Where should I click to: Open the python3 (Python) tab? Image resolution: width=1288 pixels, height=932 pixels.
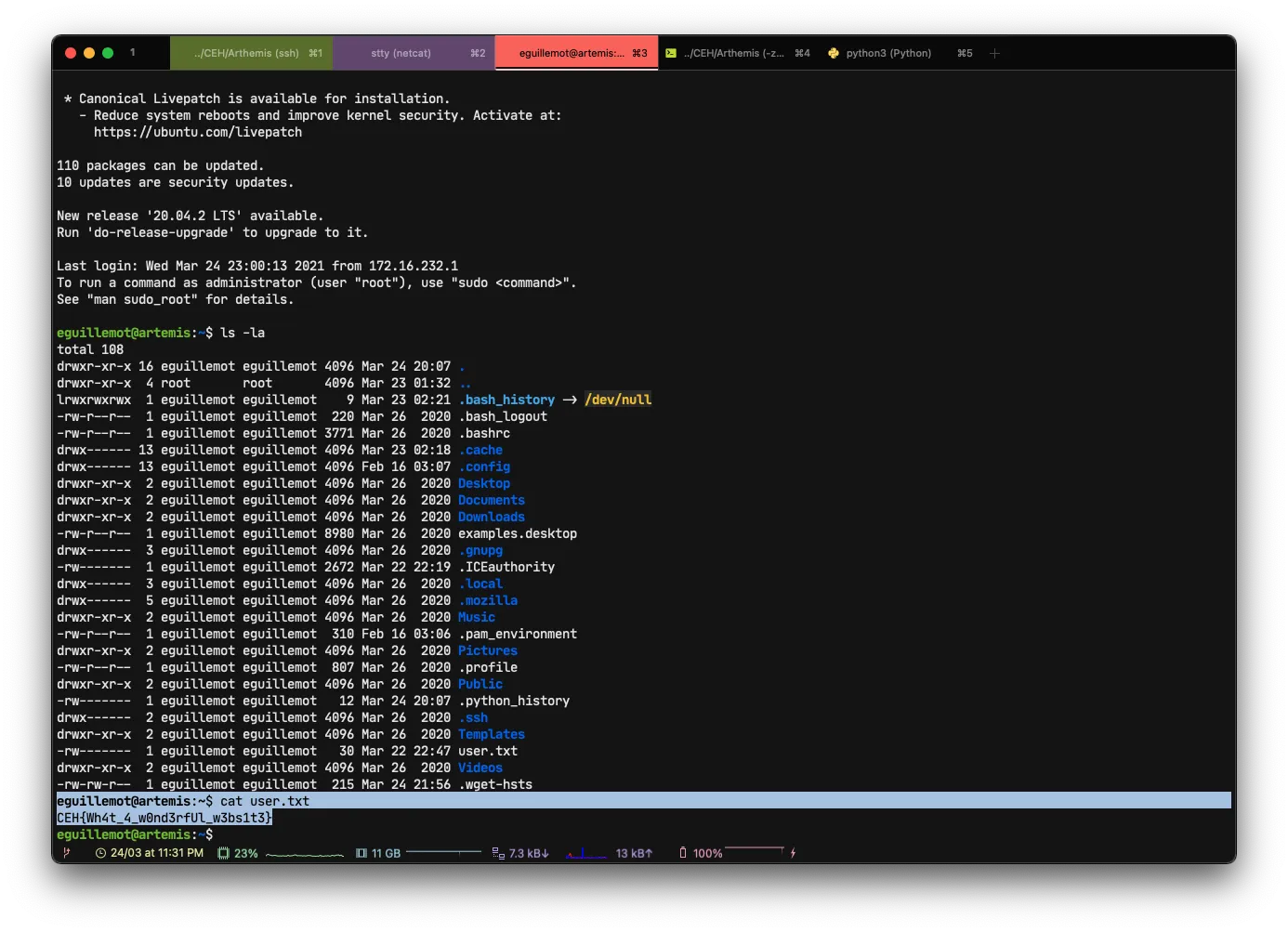[x=888, y=54]
